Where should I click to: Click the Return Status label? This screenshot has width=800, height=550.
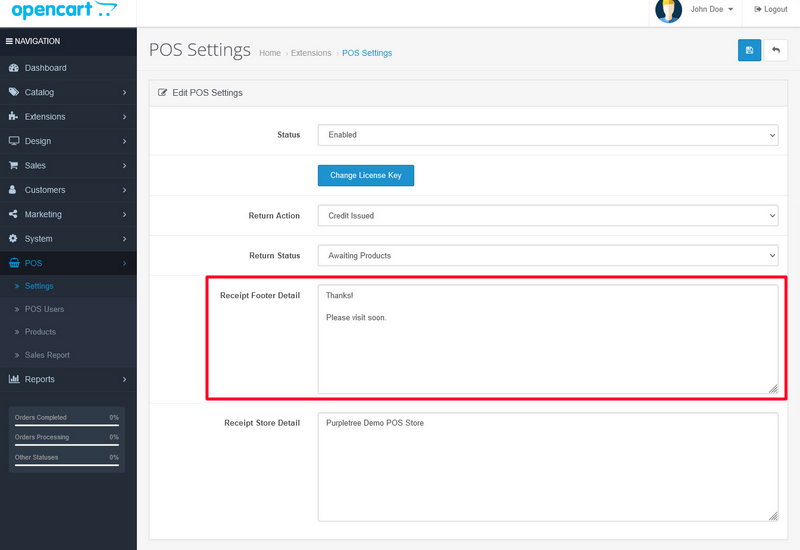(274, 256)
